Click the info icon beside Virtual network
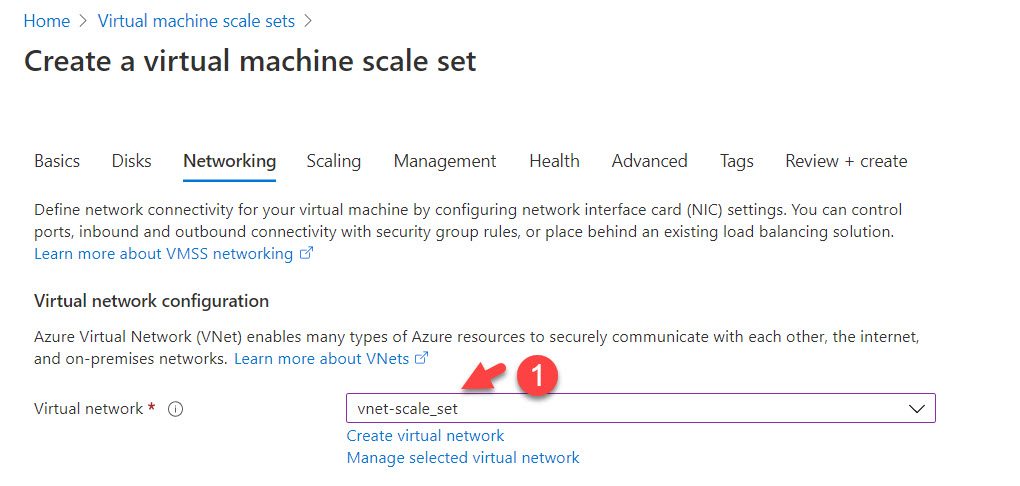Image resolution: width=1020 pixels, height=486 pixels. click(x=176, y=409)
